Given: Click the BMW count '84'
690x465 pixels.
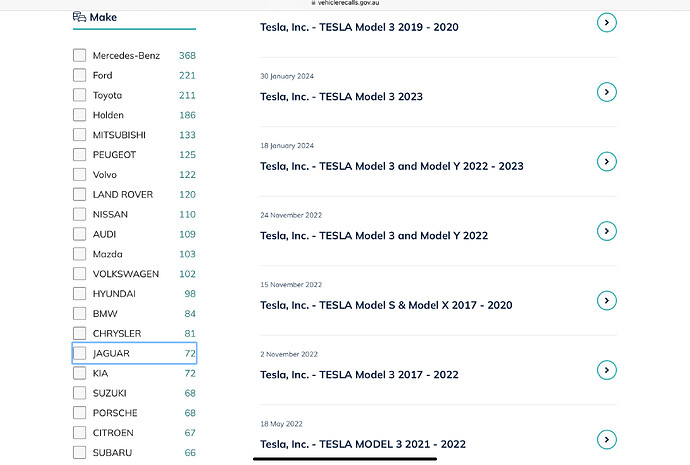Looking at the screenshot, I should click(190, 314).
